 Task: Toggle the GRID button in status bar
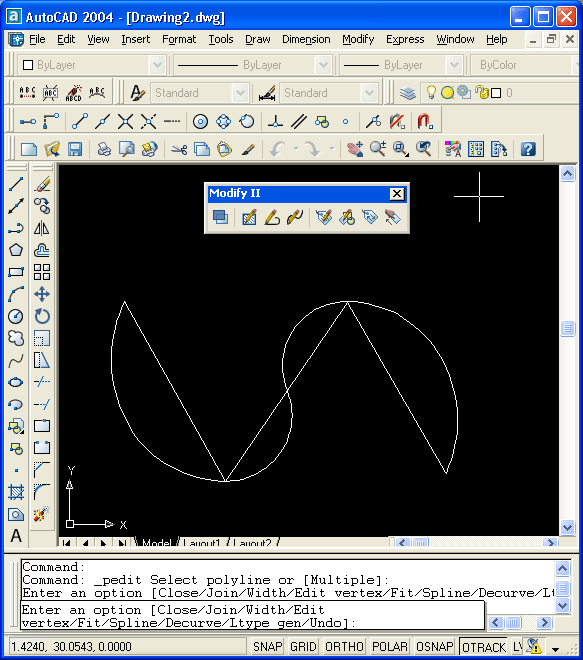[303, 647]
